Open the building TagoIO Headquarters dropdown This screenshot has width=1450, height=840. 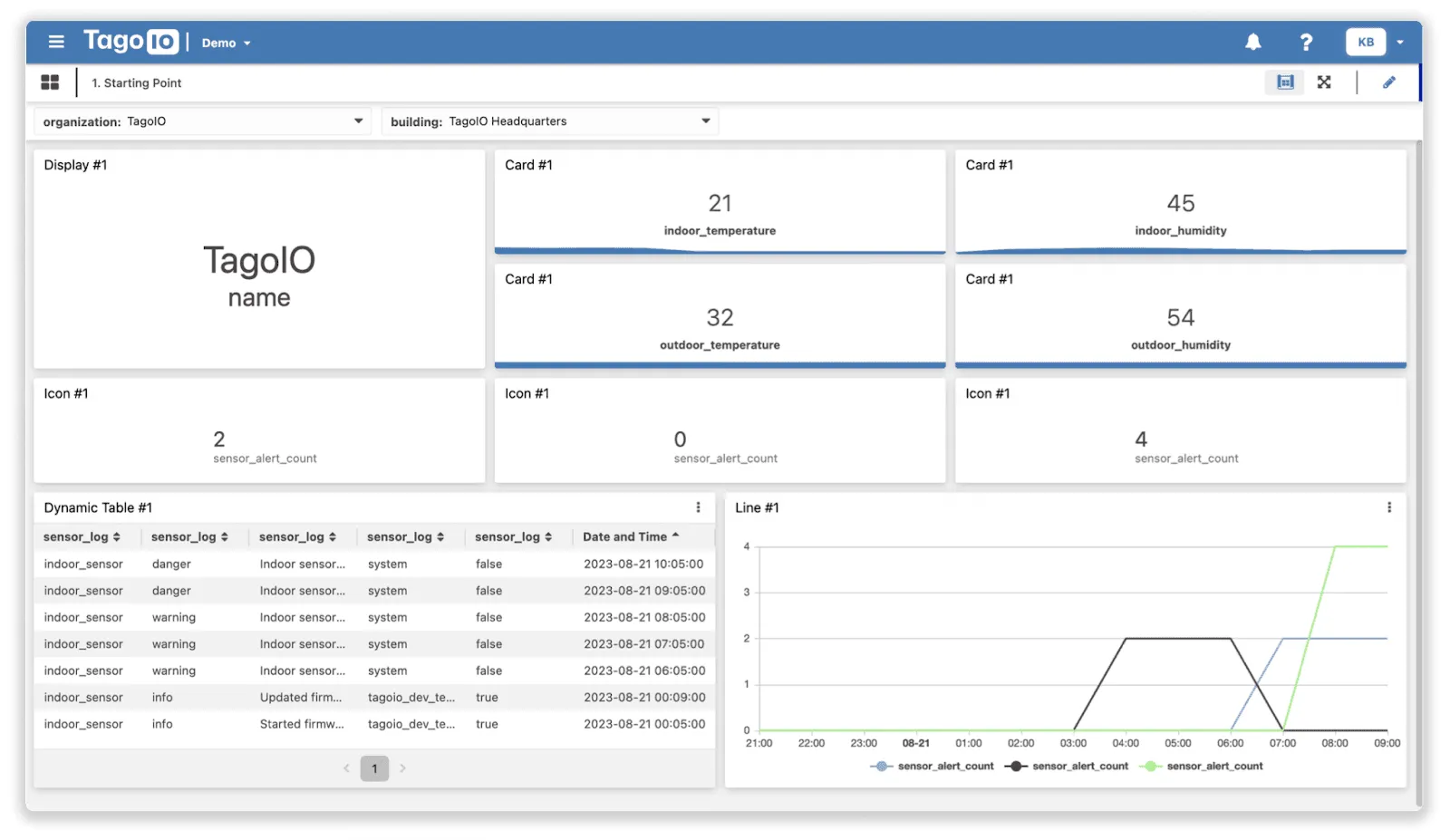click(705, 121)
